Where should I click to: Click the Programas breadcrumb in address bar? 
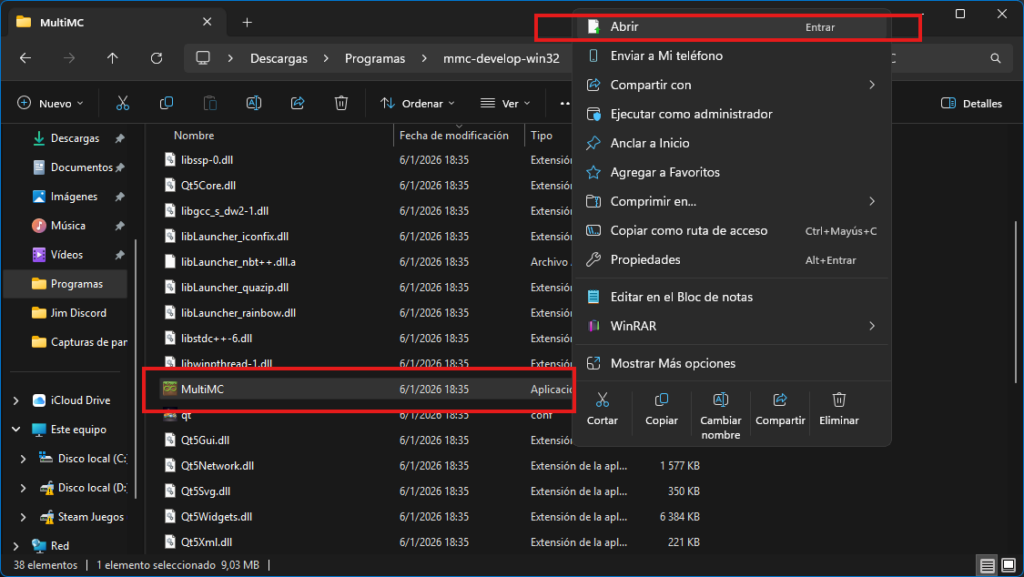coord(375,58)
